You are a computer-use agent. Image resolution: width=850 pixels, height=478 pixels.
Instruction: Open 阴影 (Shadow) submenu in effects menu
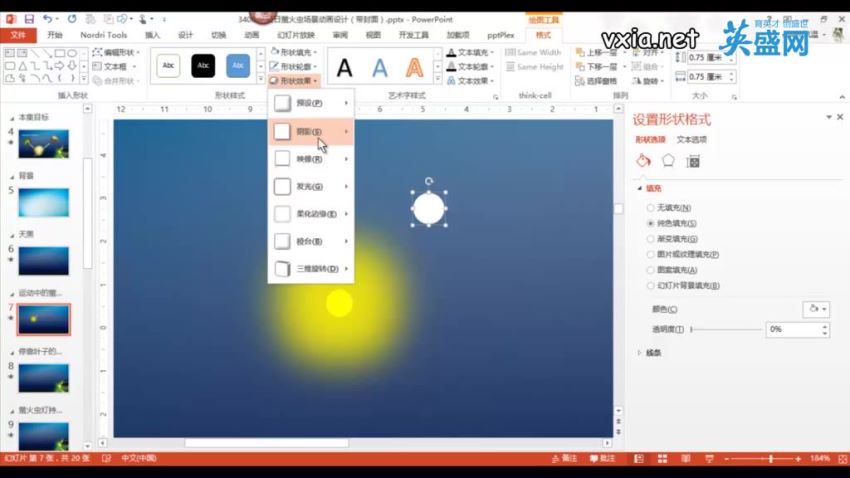click(311, 131)
